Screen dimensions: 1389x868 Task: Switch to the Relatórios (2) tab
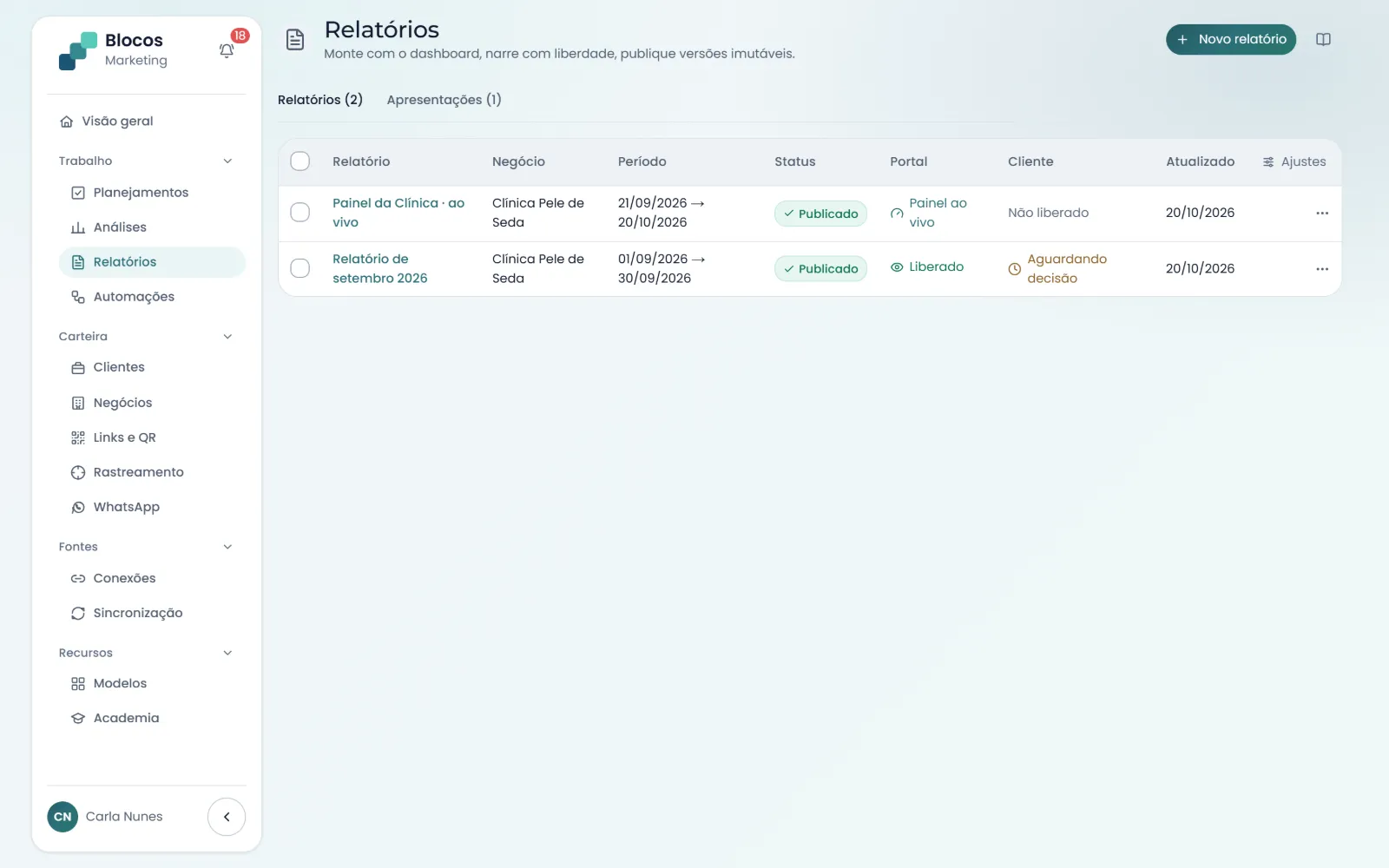coord(320,100)
